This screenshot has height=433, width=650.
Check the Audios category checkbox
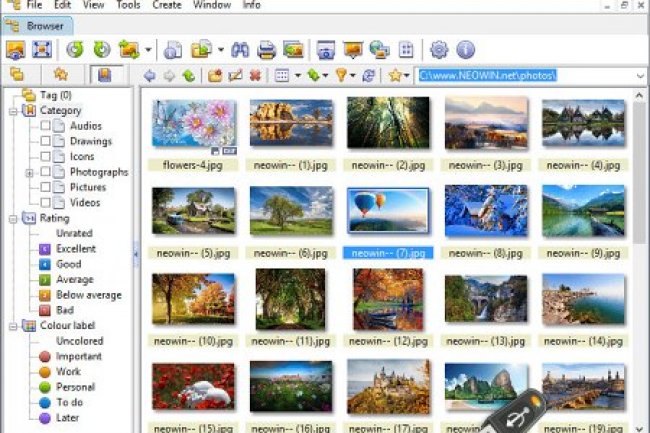(x=45, y=126)
